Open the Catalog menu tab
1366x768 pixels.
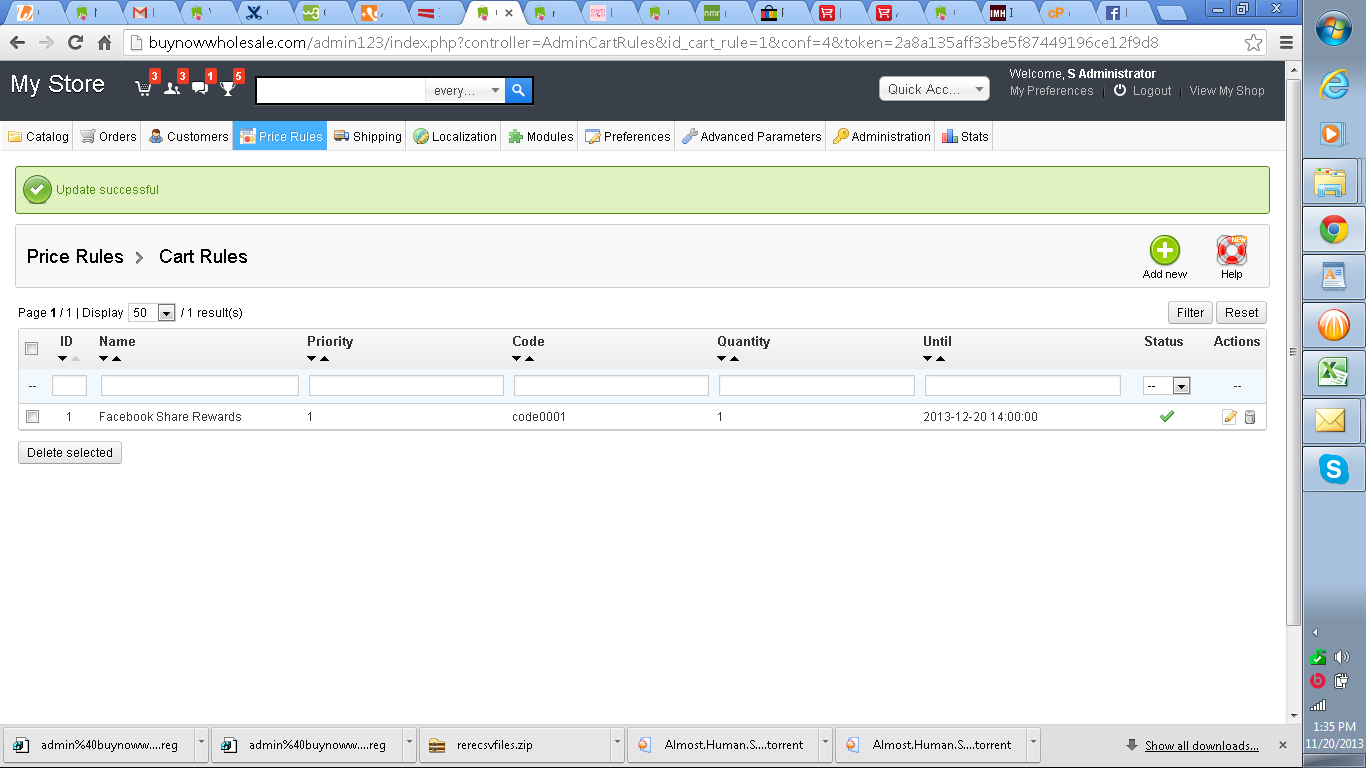pyautogui.click(x=38, y=136)
